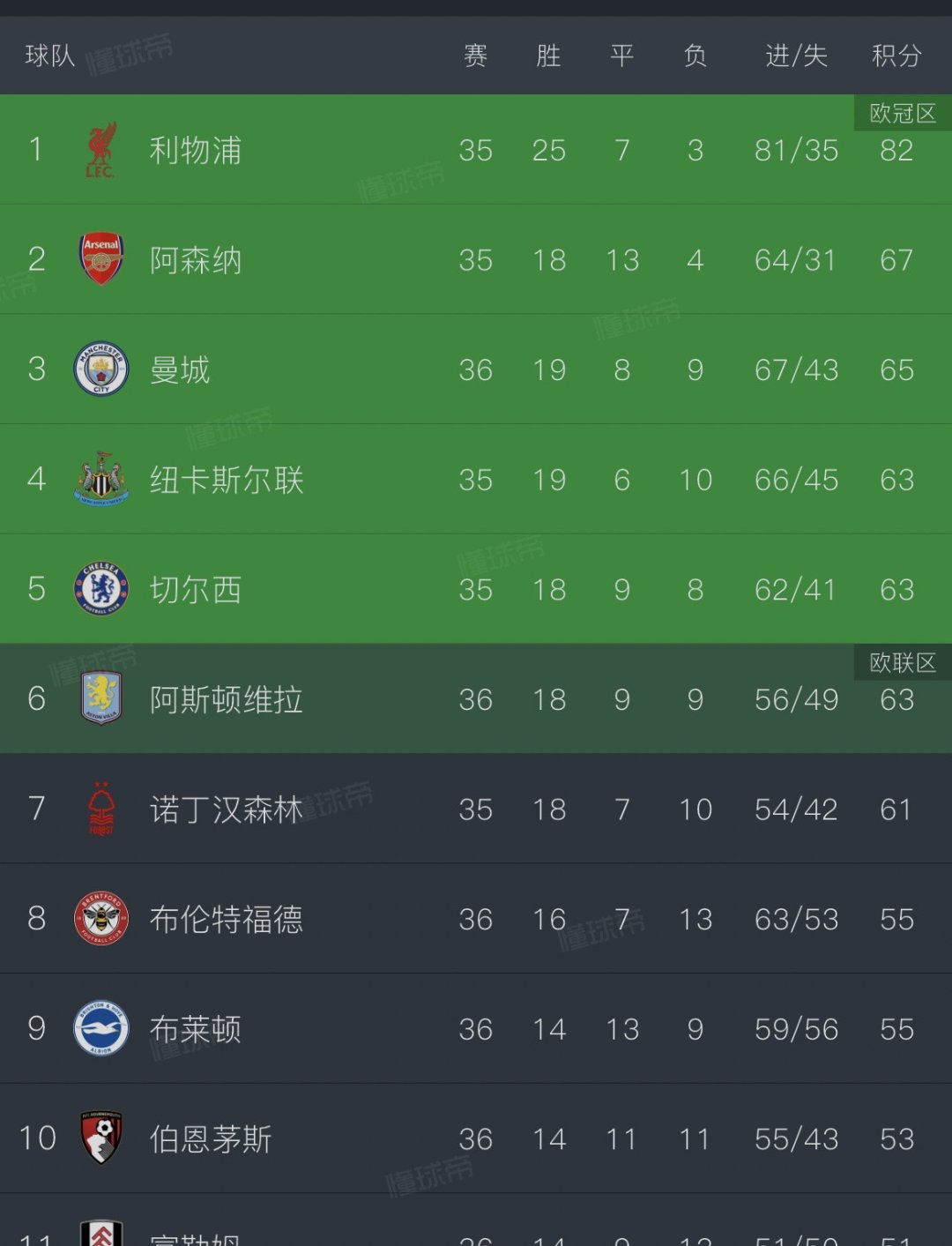Viewport: 952px width, 1246px height.
Task: Select Liverpool's 82 points value
Action: click(x=896, y=150)
